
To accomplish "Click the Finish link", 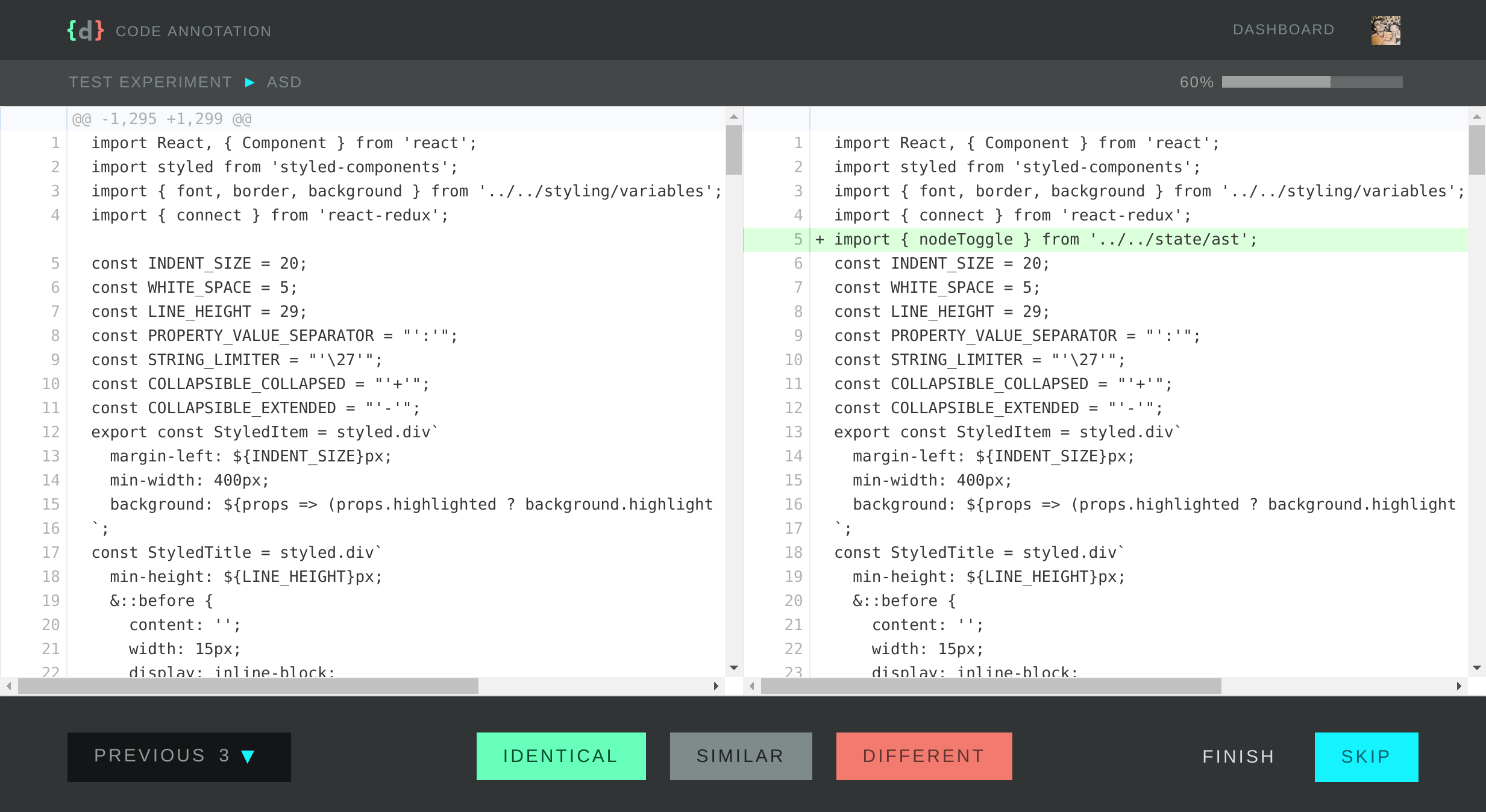I will pos(1238,757).
